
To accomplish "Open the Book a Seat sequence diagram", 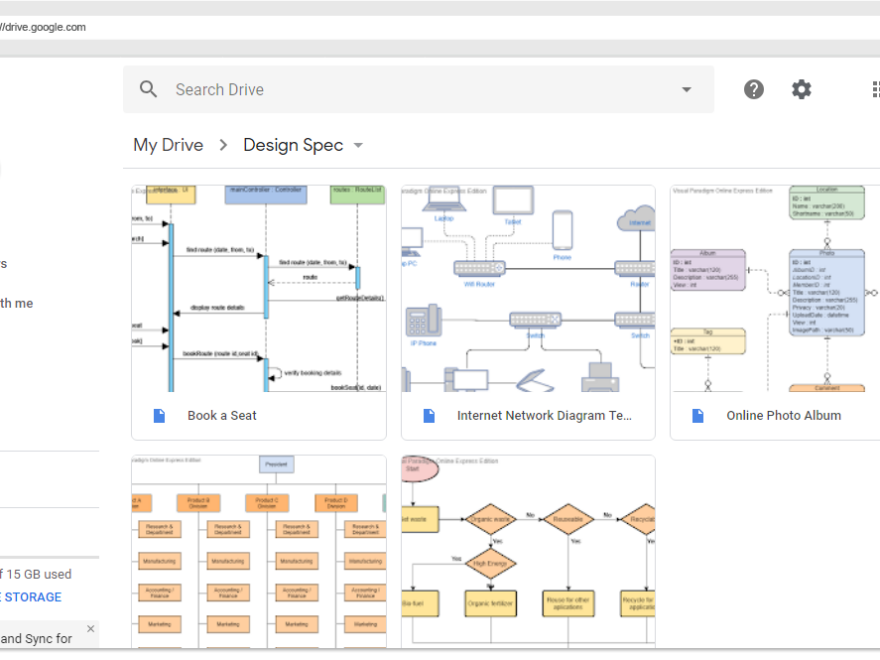I will pos(258,290).
